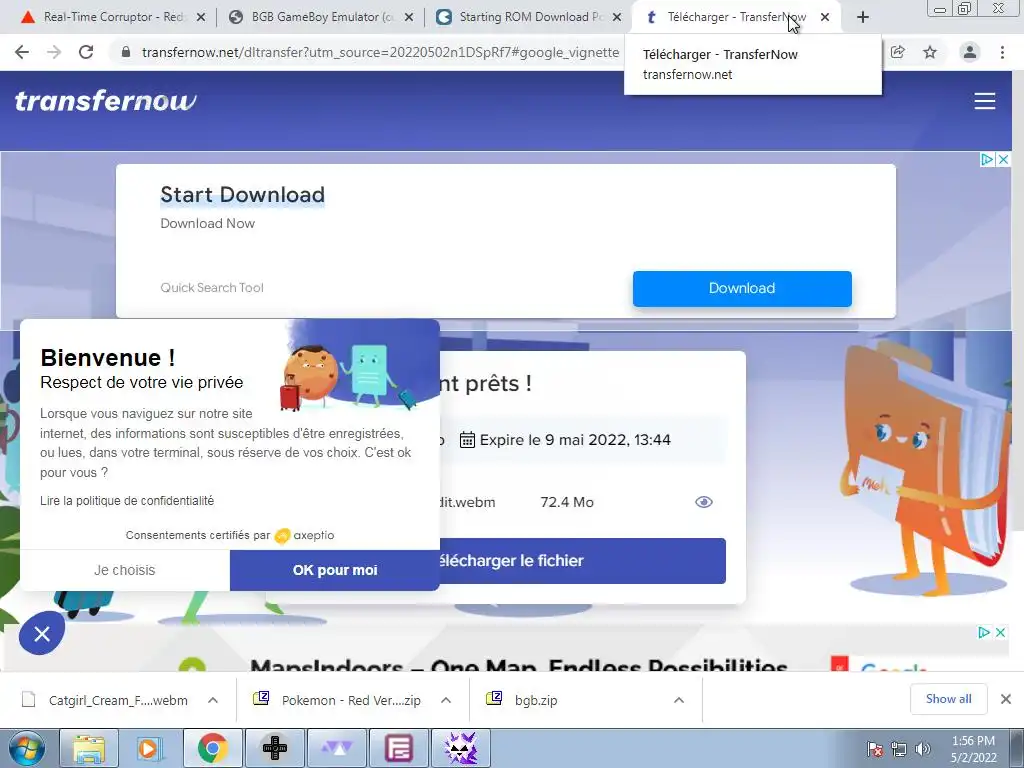This screenshot has height=768, width=1024.
Task: Click the AdChoices icon on top ad
Action: [987, 159]
